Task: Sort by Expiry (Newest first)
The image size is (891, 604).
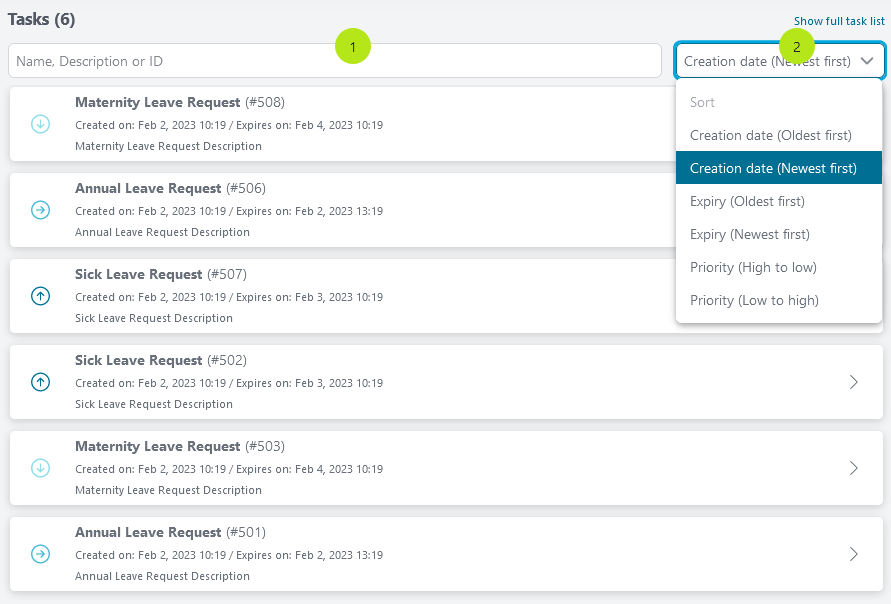Action: (x=778, y=234)
